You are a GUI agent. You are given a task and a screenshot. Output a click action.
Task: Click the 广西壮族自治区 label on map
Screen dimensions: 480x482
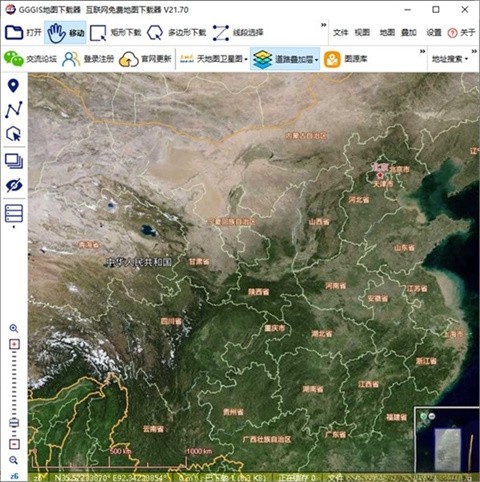[267, 439]
